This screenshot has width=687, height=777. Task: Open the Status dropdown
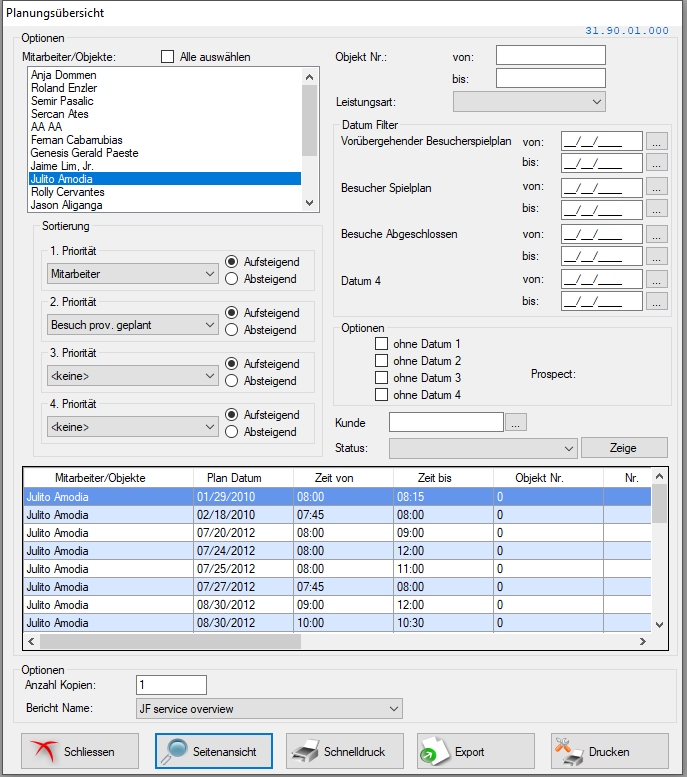[483, 448]
